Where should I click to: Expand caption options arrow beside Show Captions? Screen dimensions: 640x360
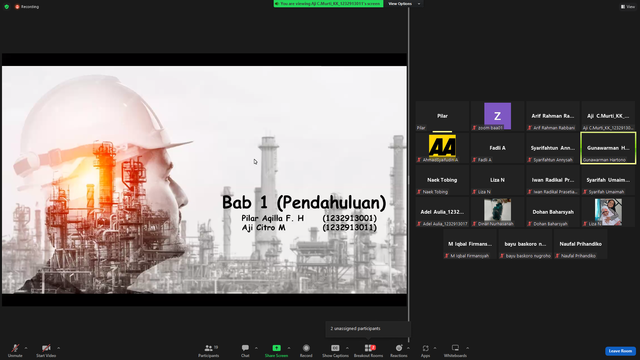pyautogui.click(x=347, y=348)
